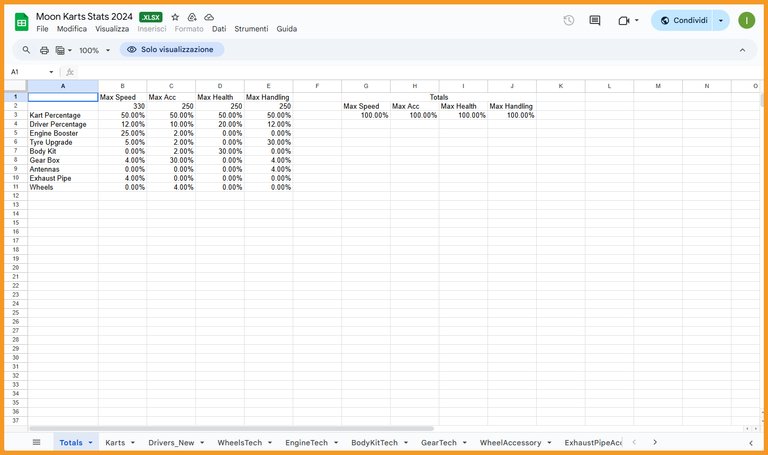
Task: Open the Guida menu
Action: [x=287, y=29]
